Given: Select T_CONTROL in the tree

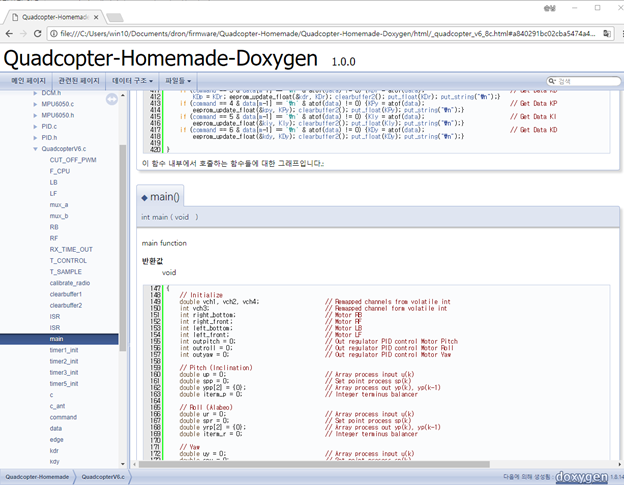Looking at the screenshot, I should click(68, 261).
